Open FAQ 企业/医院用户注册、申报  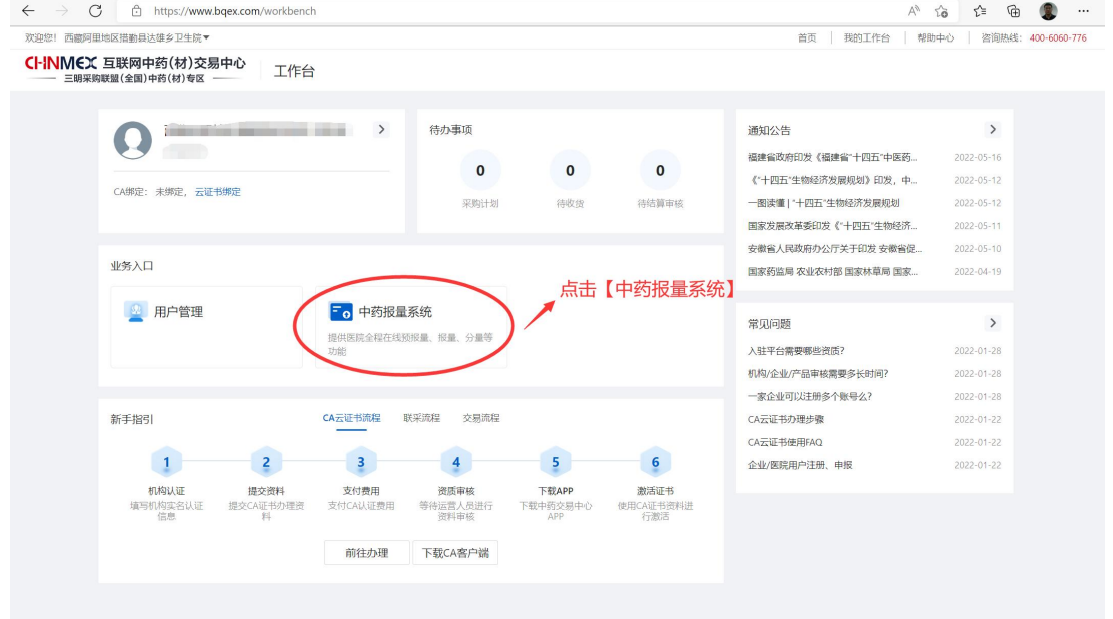(x=800, y=465)
